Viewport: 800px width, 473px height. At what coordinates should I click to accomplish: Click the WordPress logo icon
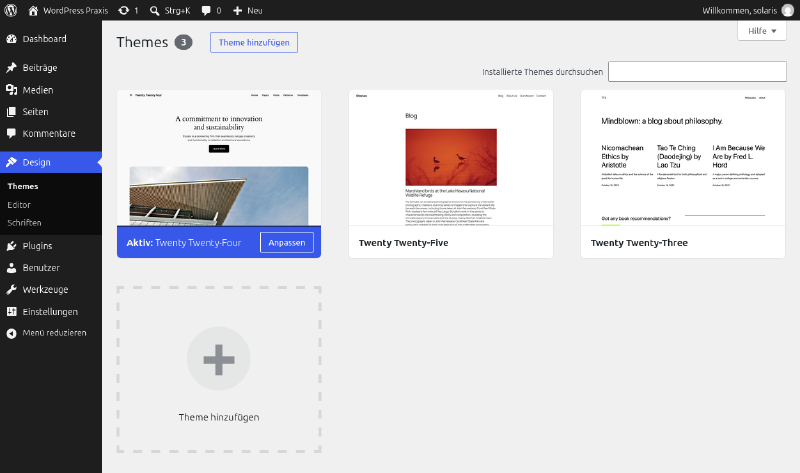[10, 10]
